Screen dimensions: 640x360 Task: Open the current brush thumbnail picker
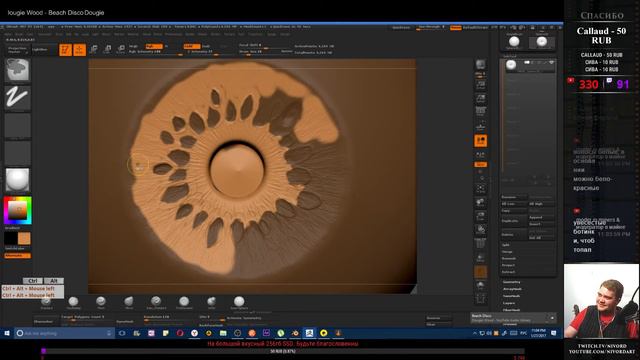[18, 70]
